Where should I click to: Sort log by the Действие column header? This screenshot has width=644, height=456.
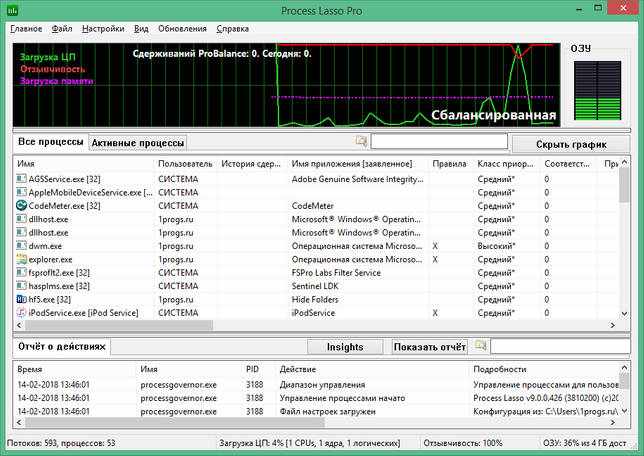[x=373, y=369]
